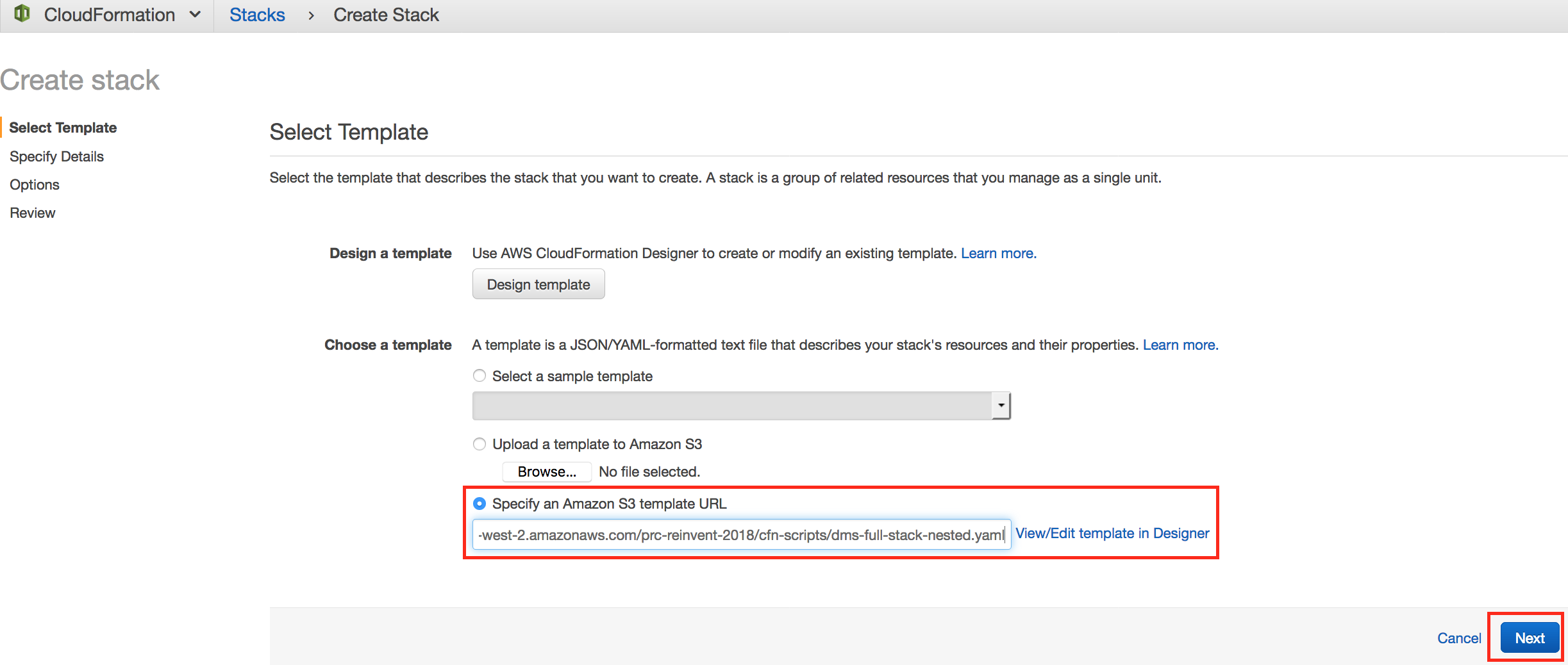Open View/Edit template in Designer link
Image resolution: width=1568 pixels, height=665 pixels.
tap(1112, 533)
